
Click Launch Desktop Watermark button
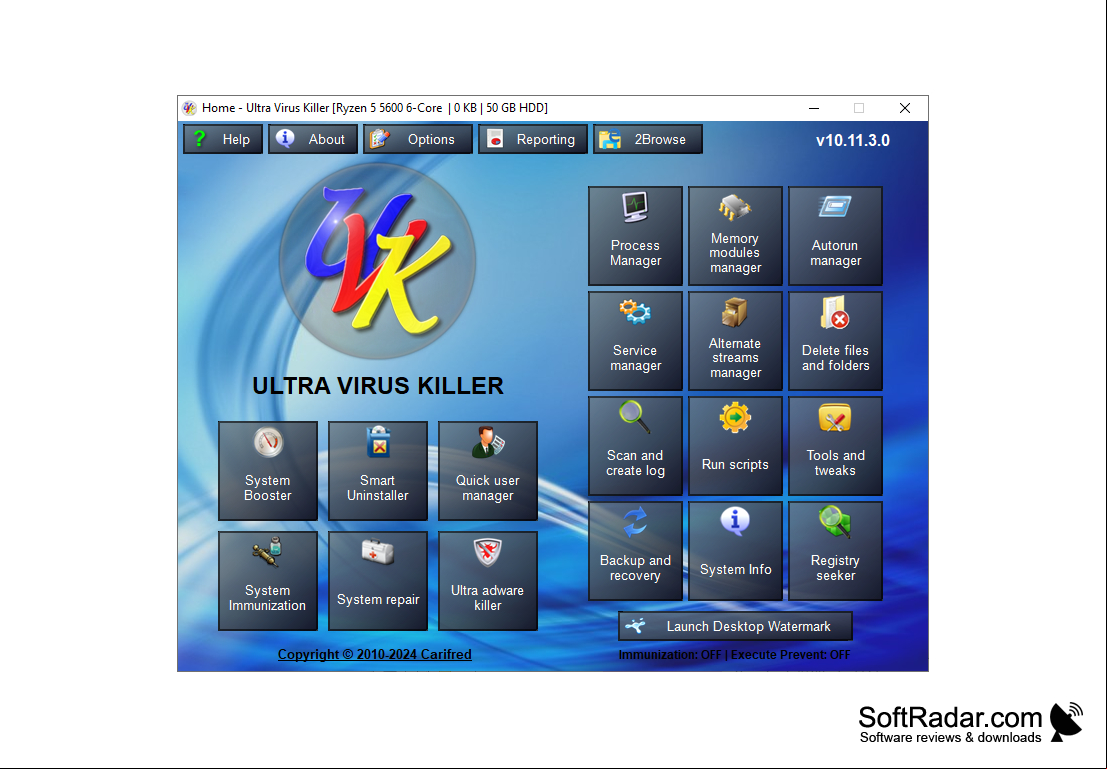[x=735, y=626]
